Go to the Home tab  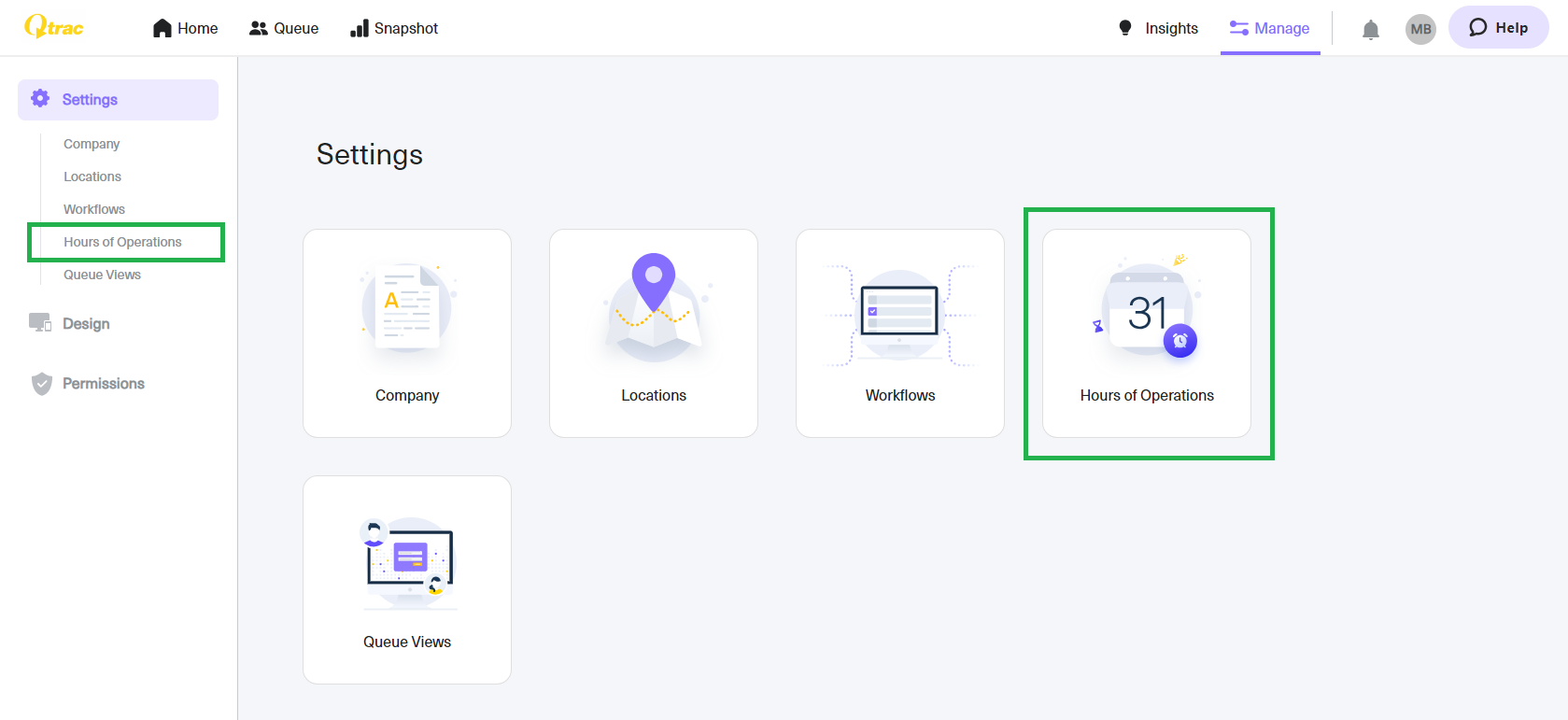tap(185, 28)
